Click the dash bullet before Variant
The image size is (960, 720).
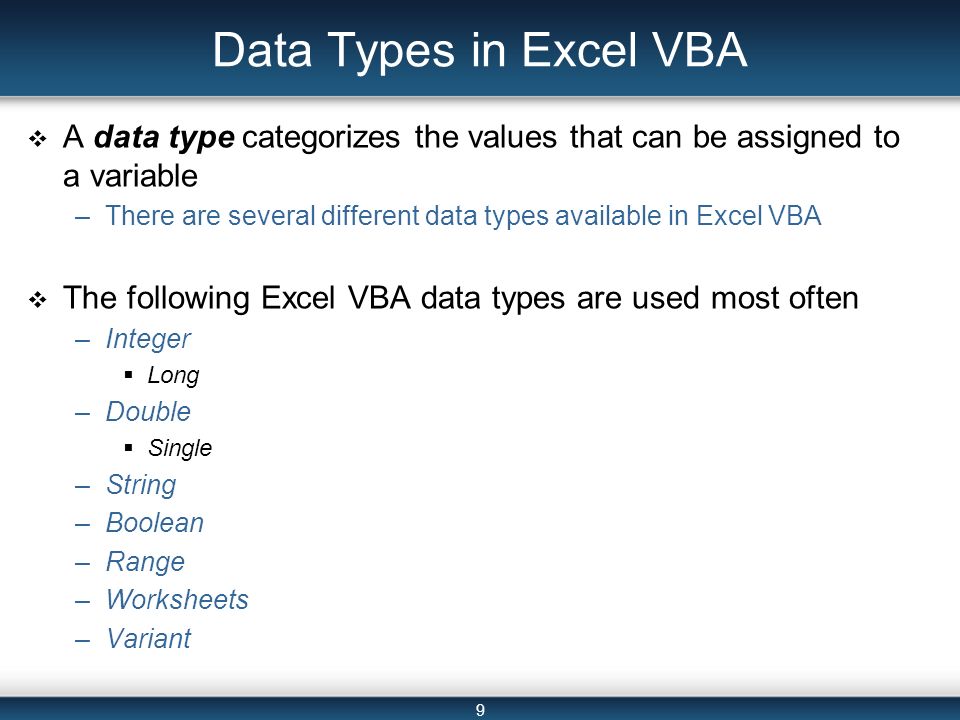83,640
